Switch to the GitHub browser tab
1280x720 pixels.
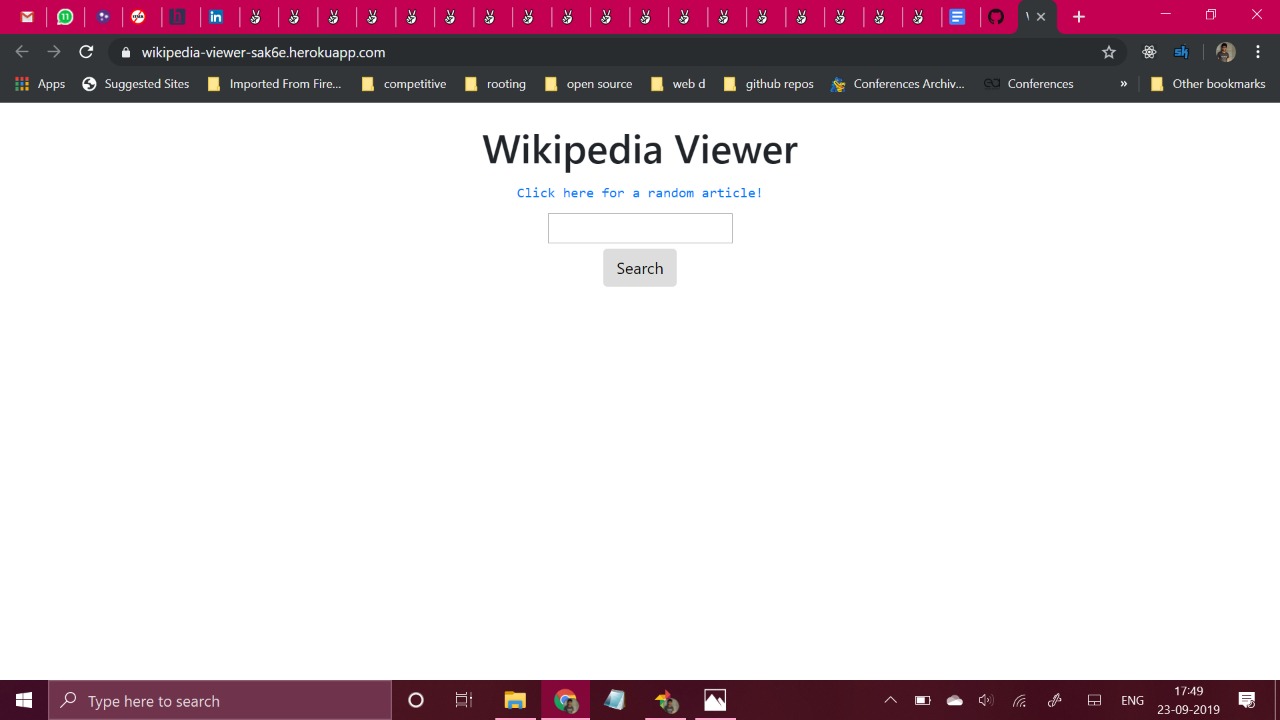[995, 17]
